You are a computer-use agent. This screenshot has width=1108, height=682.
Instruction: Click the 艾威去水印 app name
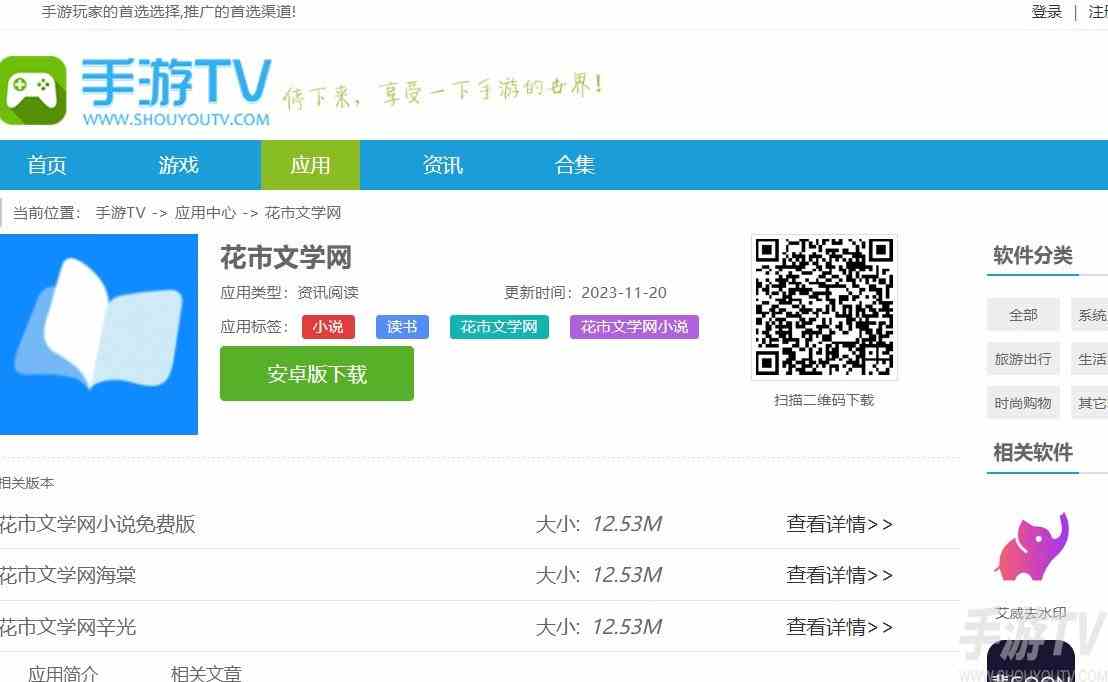[x=1031, y=613]
